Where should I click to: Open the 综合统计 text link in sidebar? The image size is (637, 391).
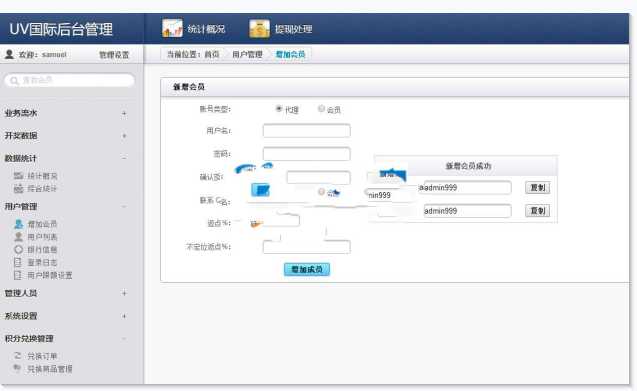click(x=42, y=189)
